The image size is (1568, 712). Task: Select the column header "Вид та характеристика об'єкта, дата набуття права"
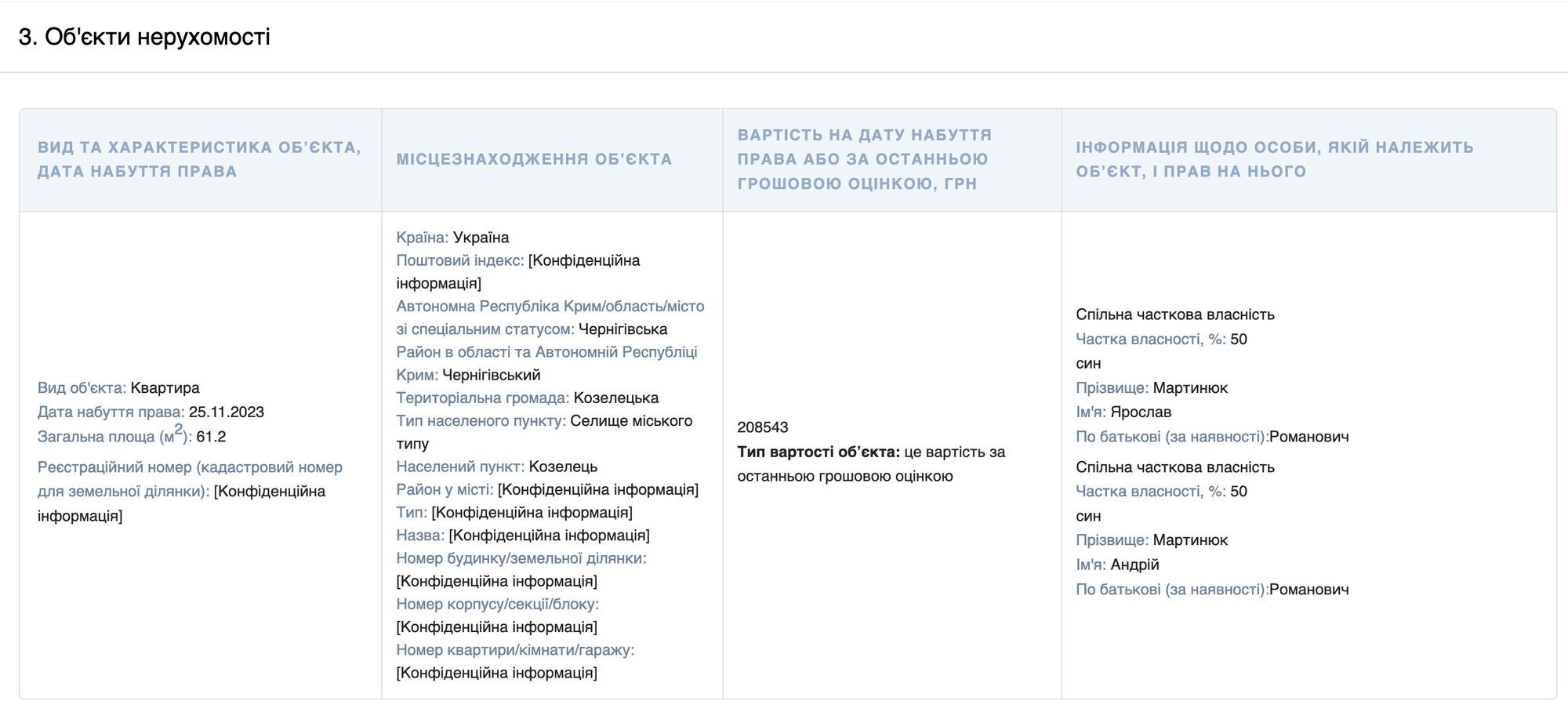[200, 159]
